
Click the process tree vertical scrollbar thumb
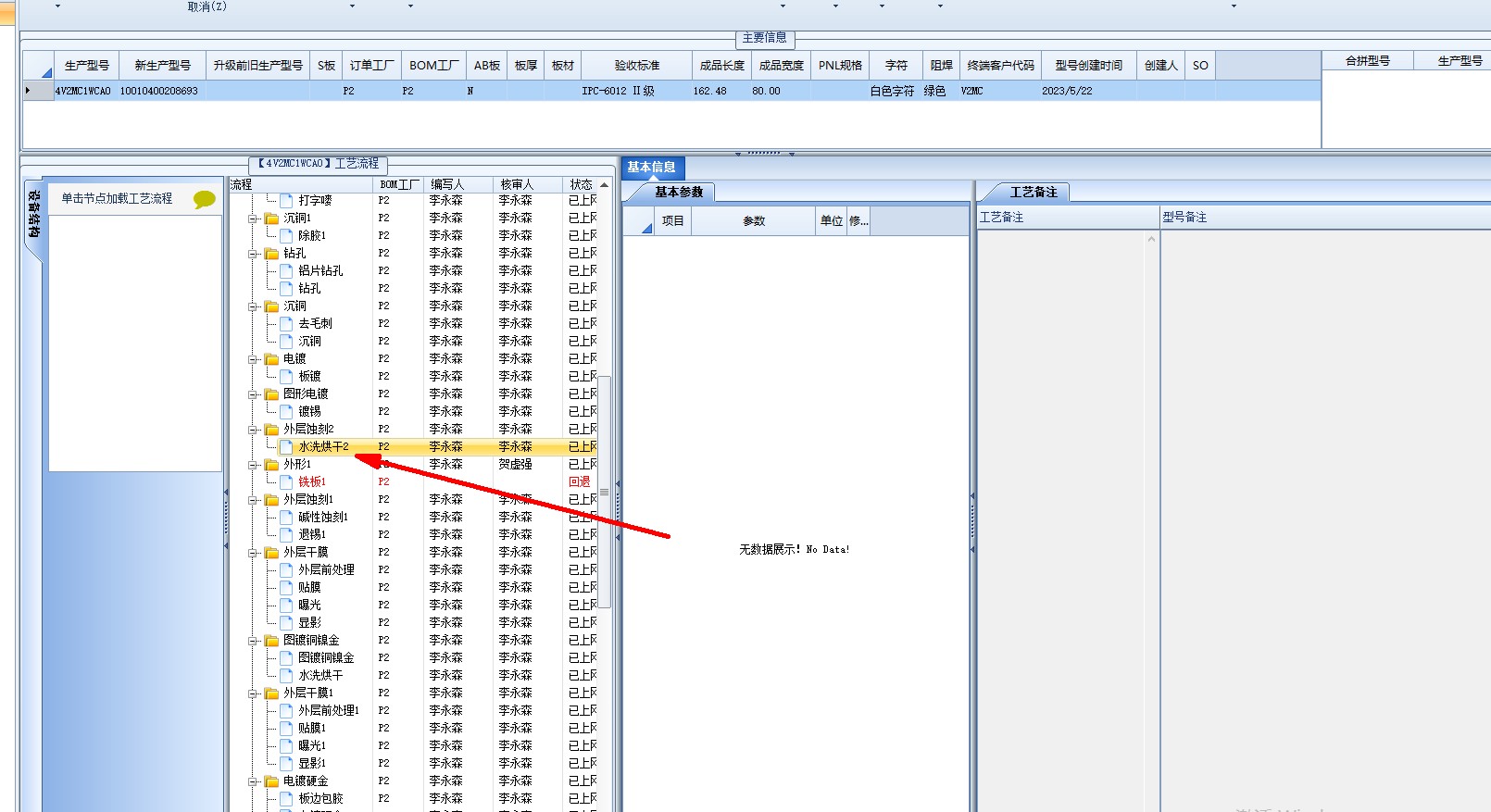pos(604,491)
